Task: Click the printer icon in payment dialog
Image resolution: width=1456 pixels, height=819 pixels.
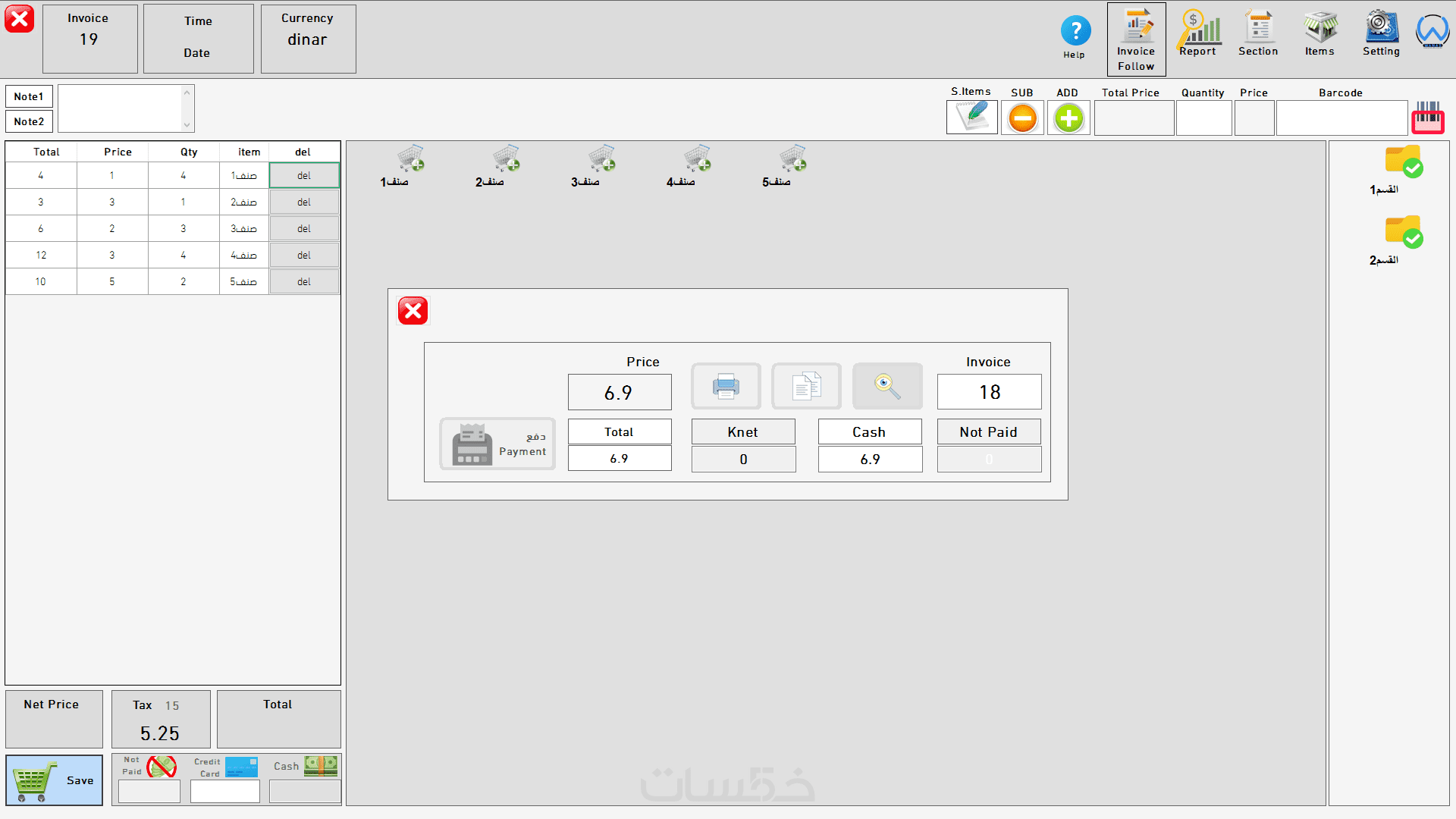Action: pos(726,386)
